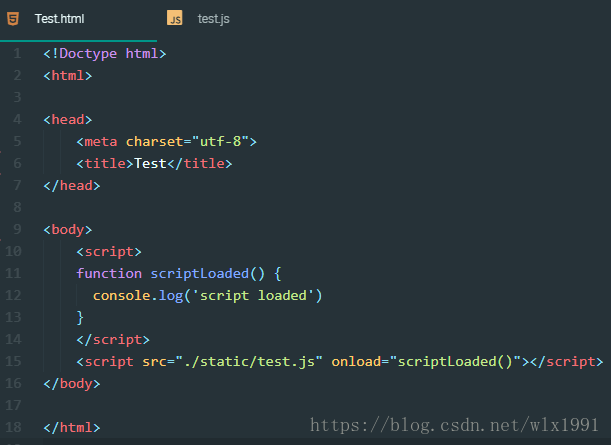Click the JS file icon
The image size is (611, 445).
coord(175,18)
